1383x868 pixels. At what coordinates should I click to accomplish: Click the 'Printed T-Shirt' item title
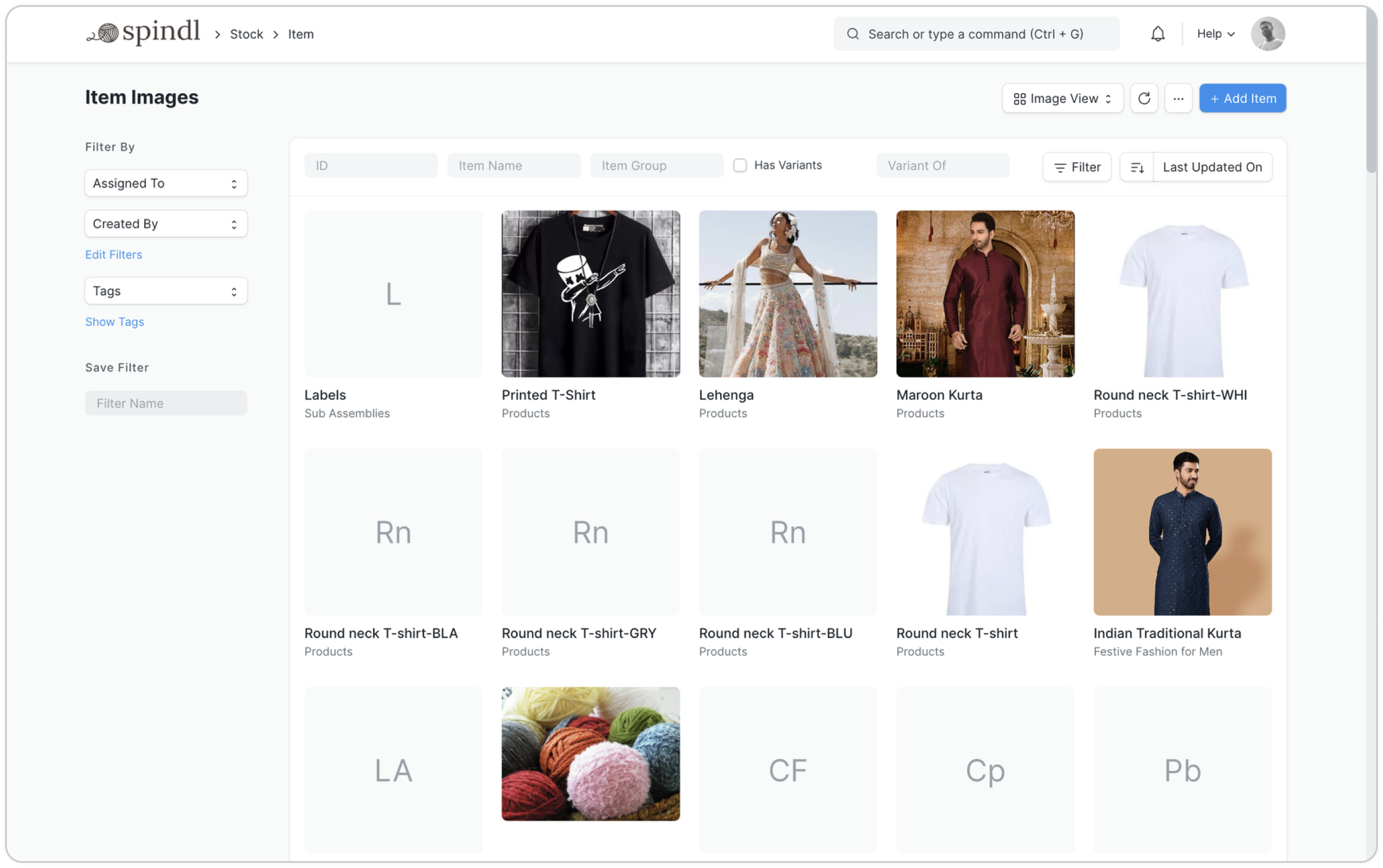[549, 395]
